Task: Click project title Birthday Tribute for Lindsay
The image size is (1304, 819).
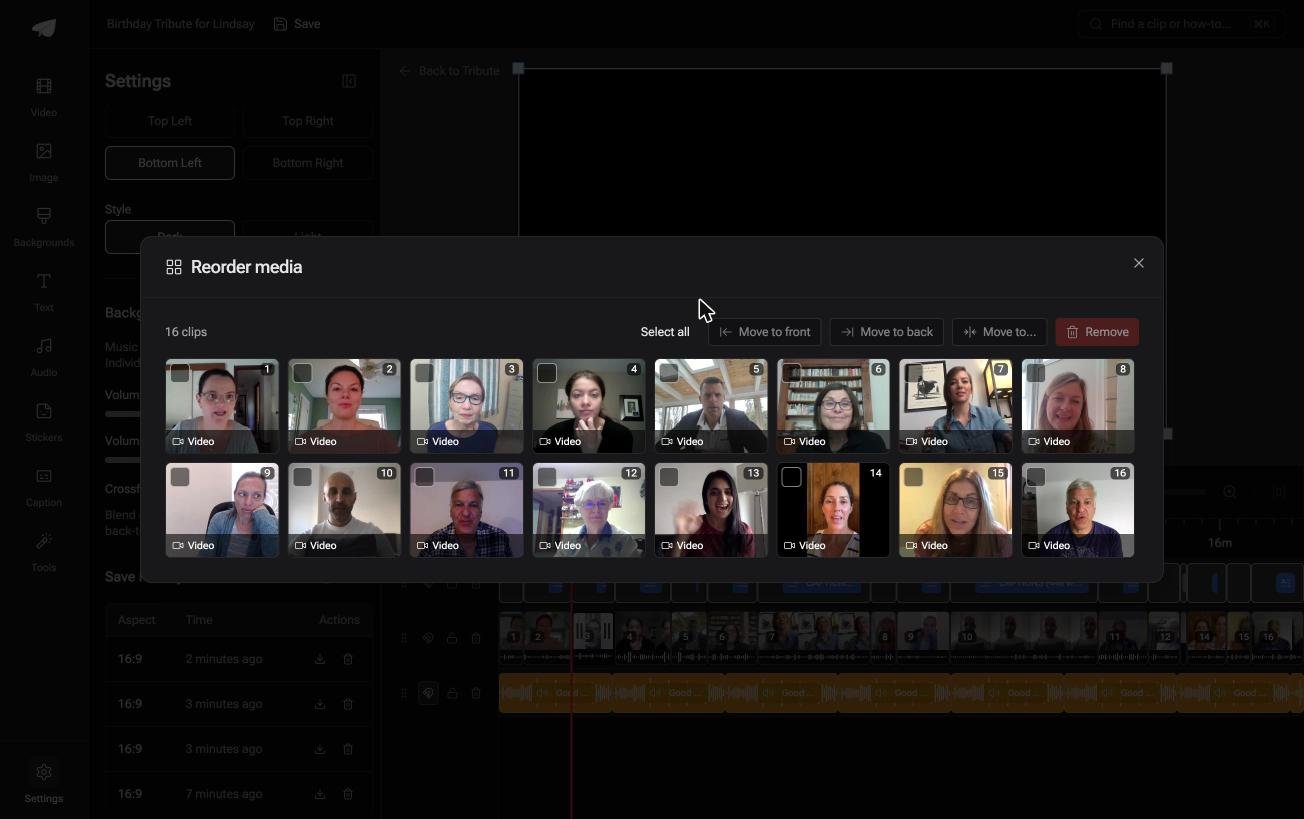Action: [x=181, y=24]
